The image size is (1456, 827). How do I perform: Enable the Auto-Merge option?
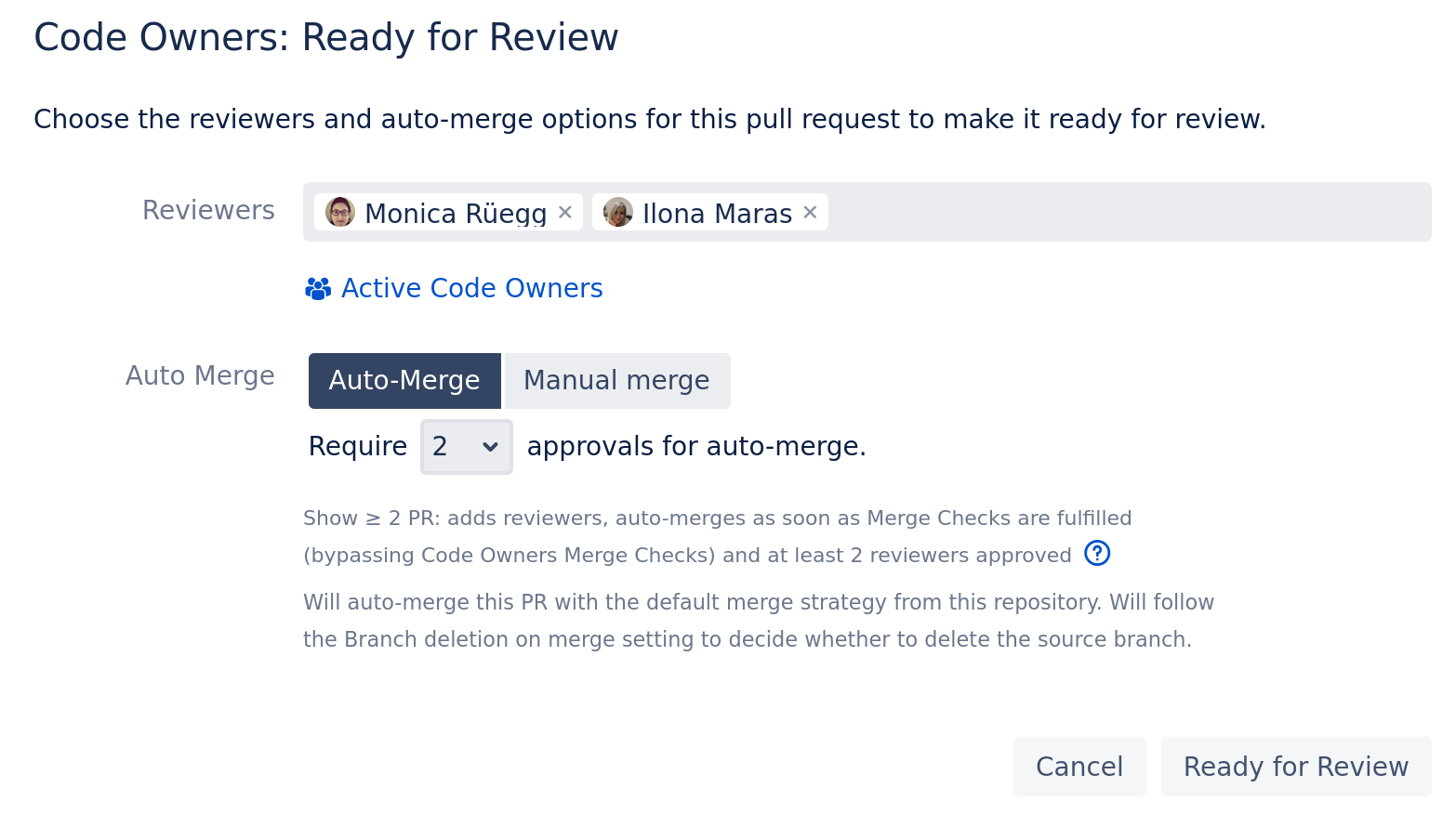coord(404,381)
